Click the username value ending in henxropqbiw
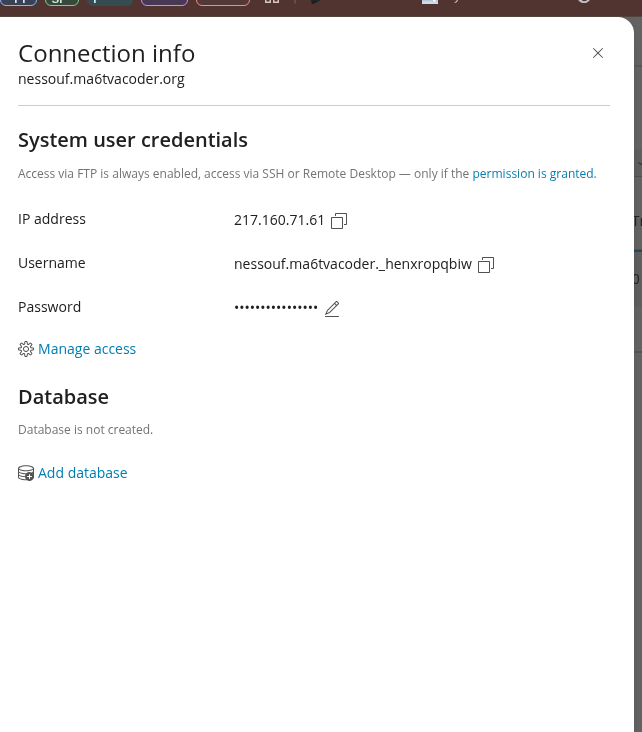This screenshot has height=732, width=642. (352, 264)
